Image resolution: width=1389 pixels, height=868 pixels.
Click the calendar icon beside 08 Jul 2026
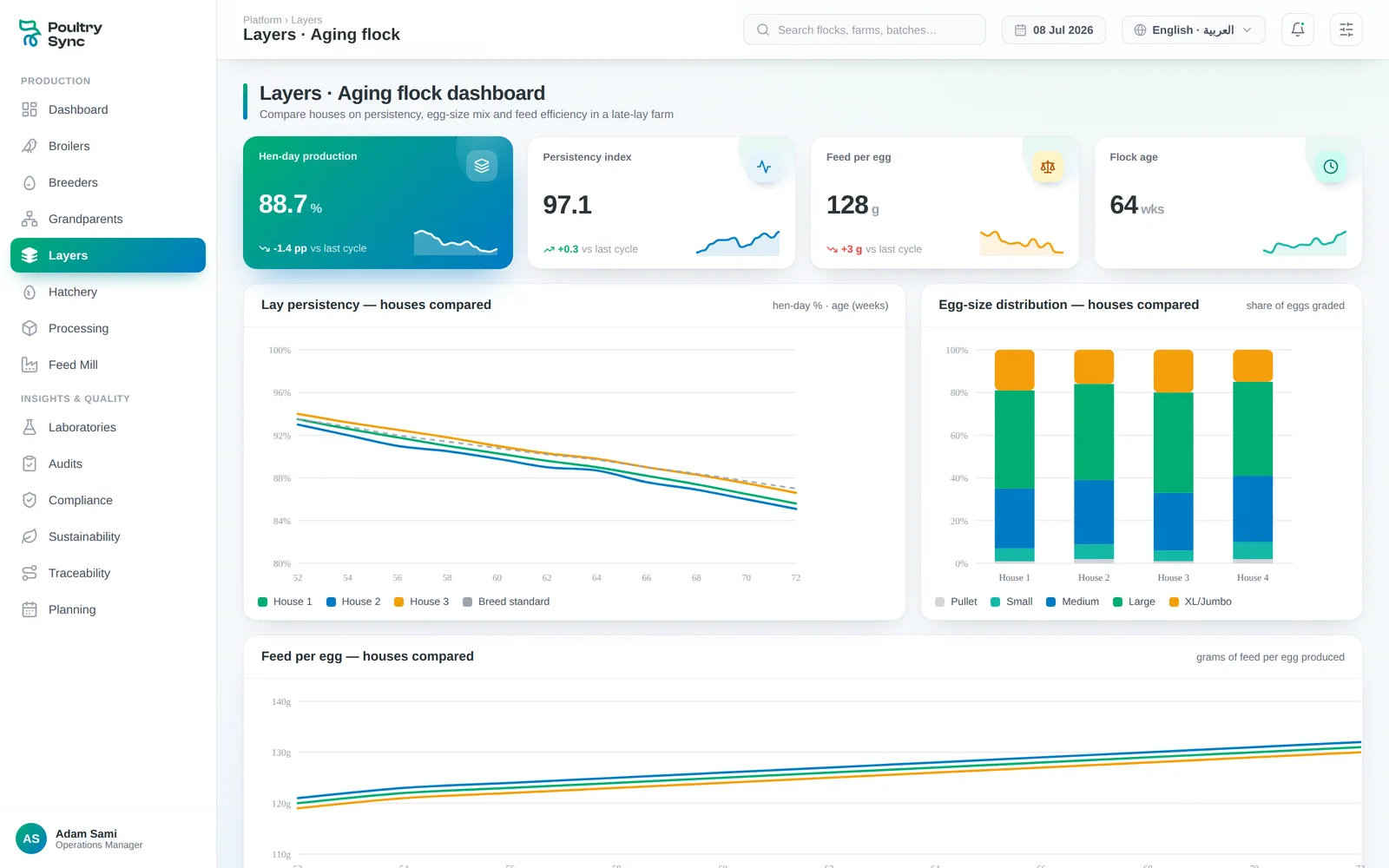[1021, 30]
